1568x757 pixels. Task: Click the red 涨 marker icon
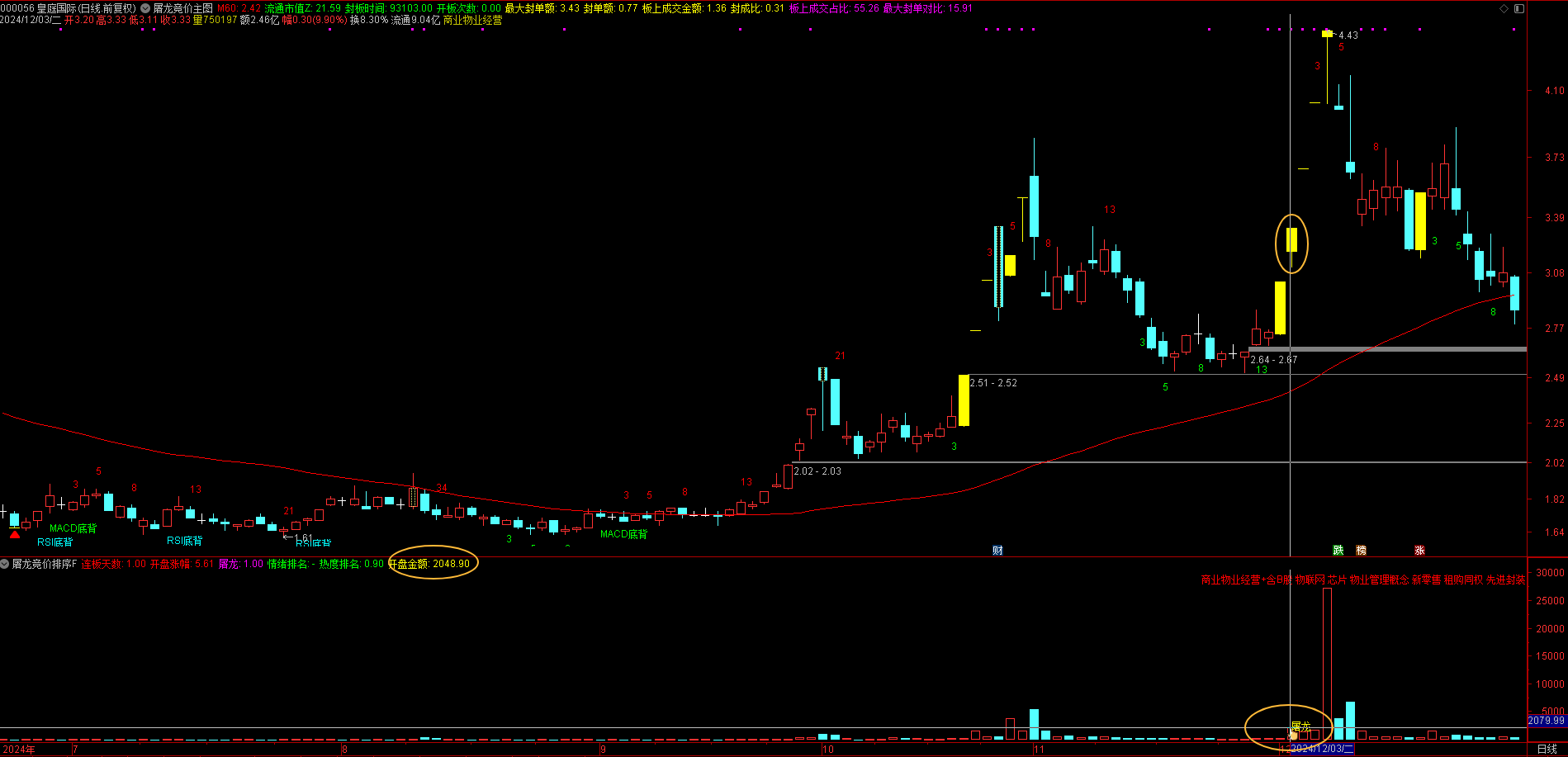click(x=1419, y=551)
